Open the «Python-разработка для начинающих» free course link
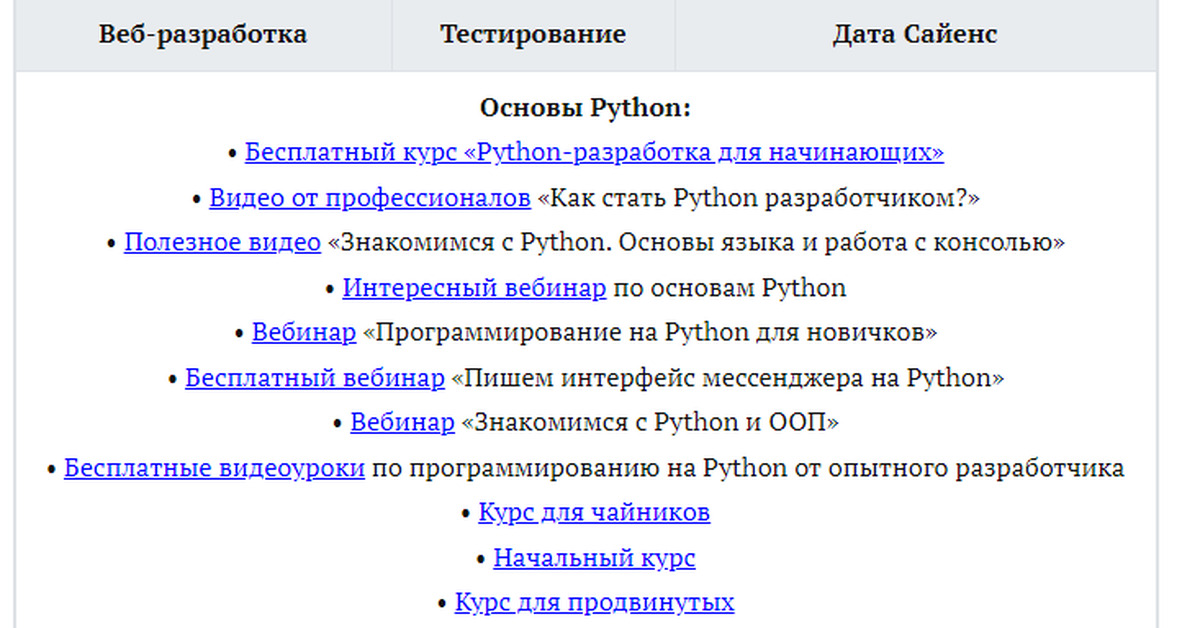Image resolution: width=1200 pixels, height=628 pixels. (x=594, y=153)
